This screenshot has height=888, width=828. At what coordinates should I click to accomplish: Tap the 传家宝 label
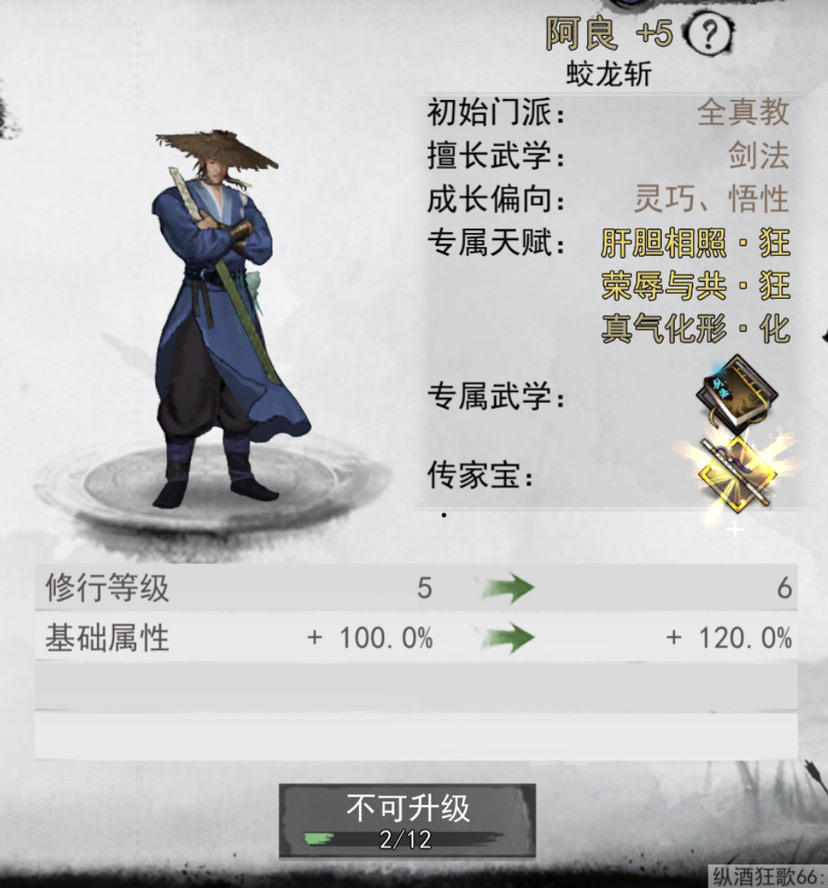tap(480, 475)
